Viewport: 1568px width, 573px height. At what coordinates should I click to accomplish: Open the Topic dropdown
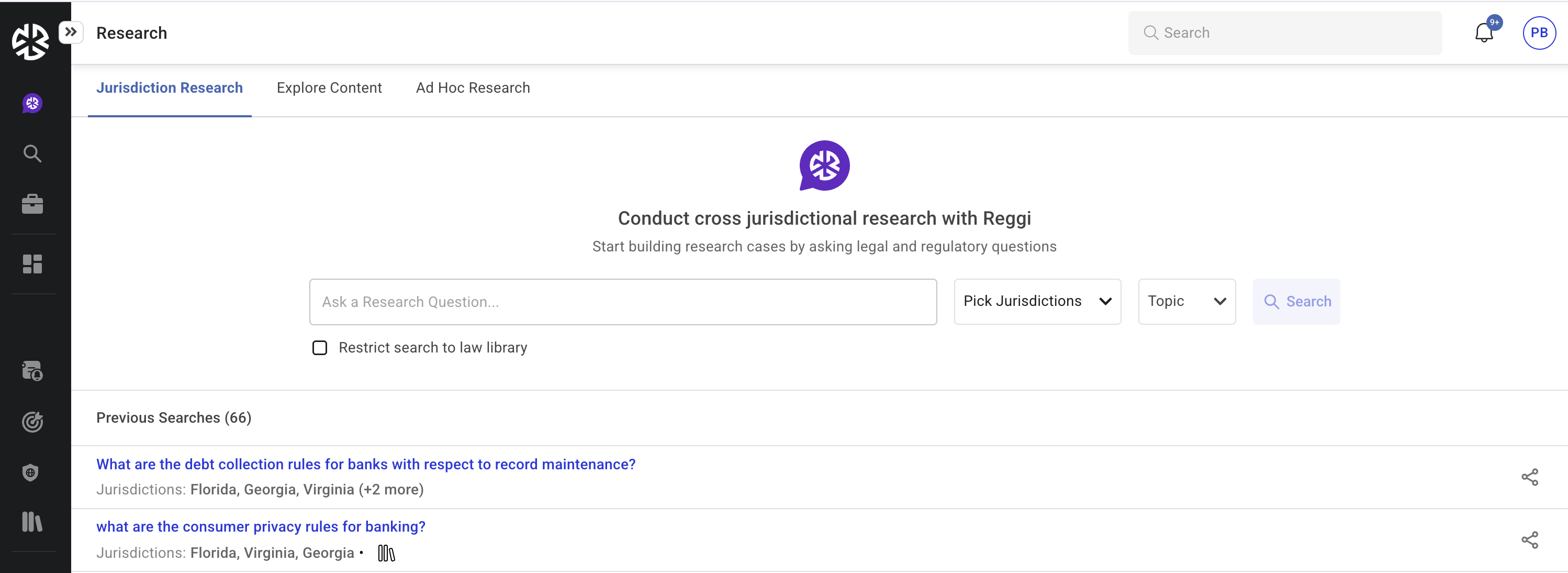tap(1186, 301)
